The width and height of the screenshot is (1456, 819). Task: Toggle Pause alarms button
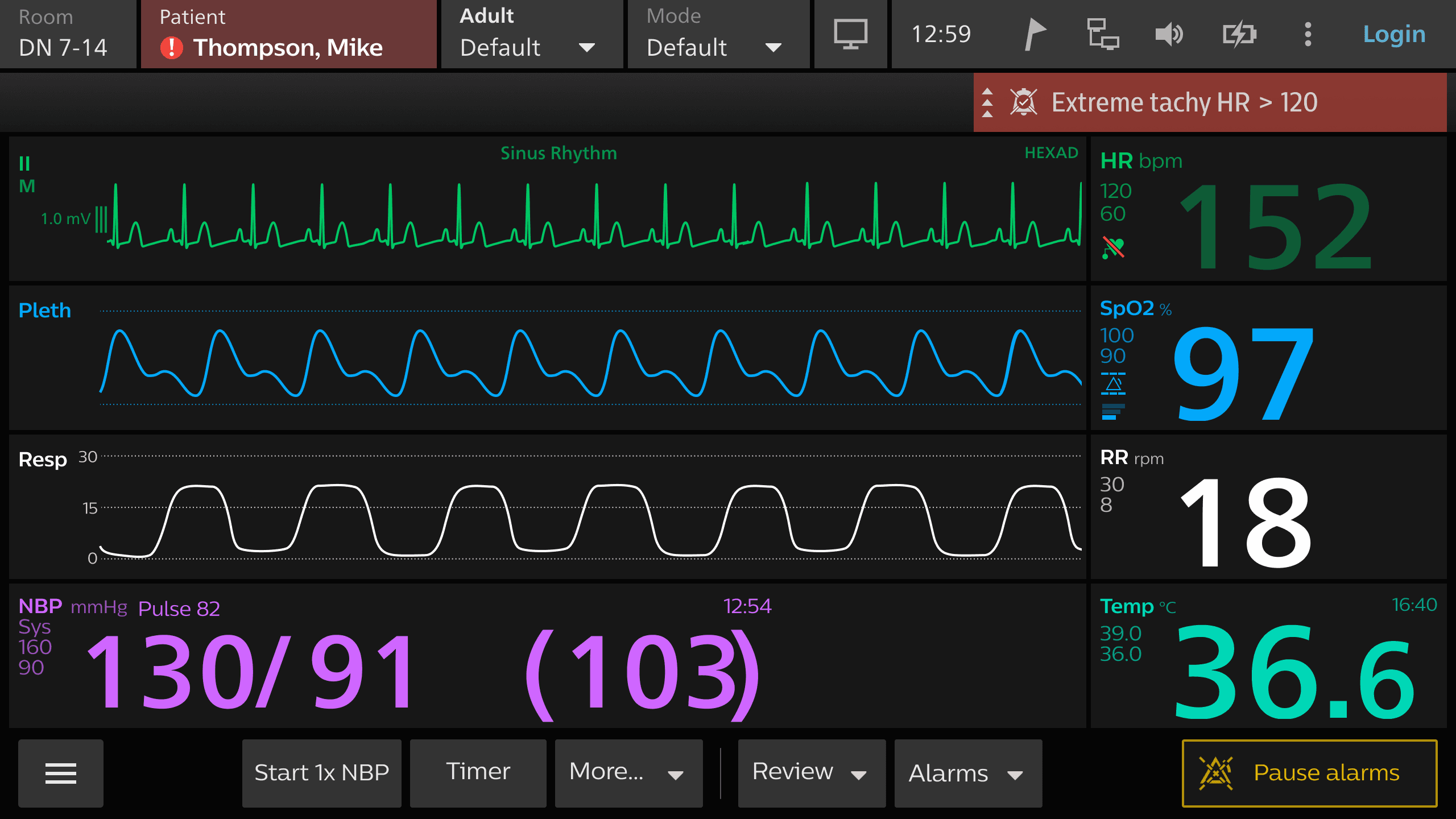1309,773
